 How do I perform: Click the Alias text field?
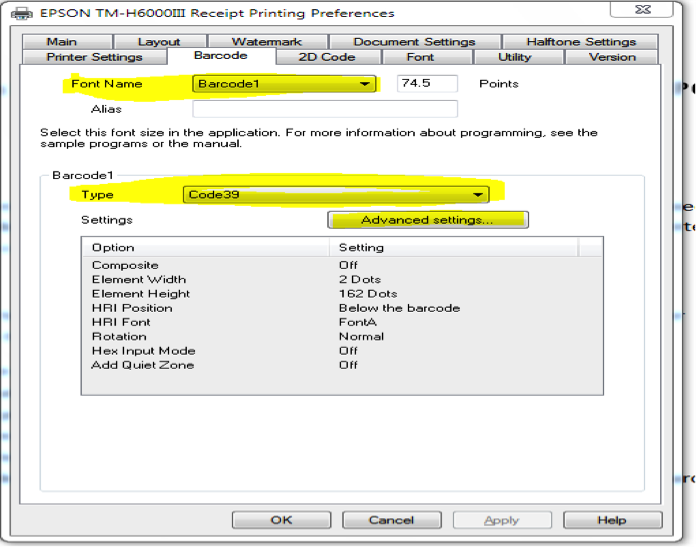coord(325,109)
